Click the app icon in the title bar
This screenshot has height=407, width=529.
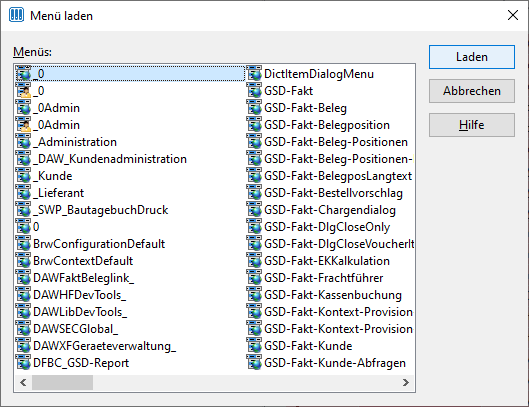pyautogui.click(x=17, y=15)
